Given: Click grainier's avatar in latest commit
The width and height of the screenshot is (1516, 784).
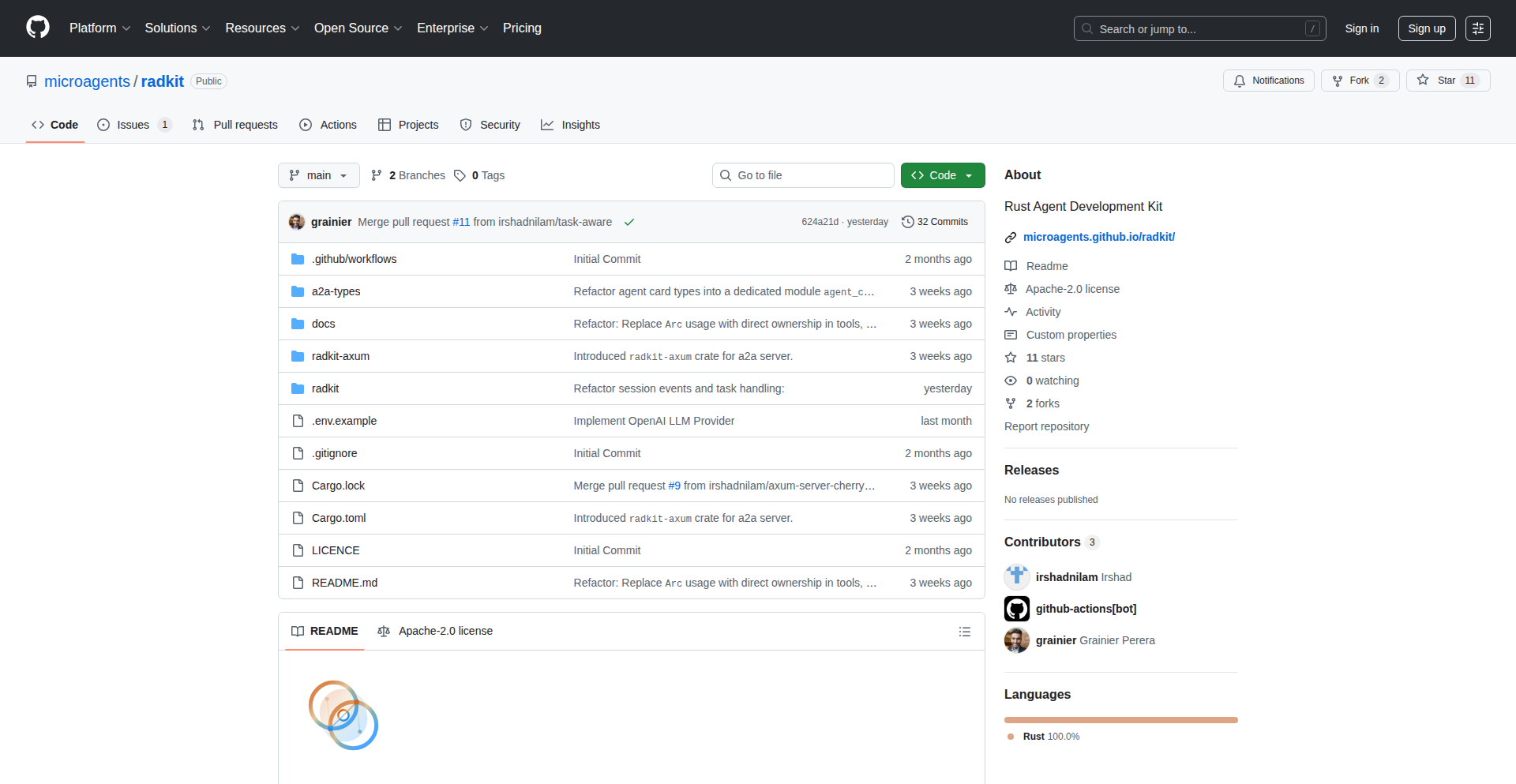Looking at the screenshot, I should point(297,222).
